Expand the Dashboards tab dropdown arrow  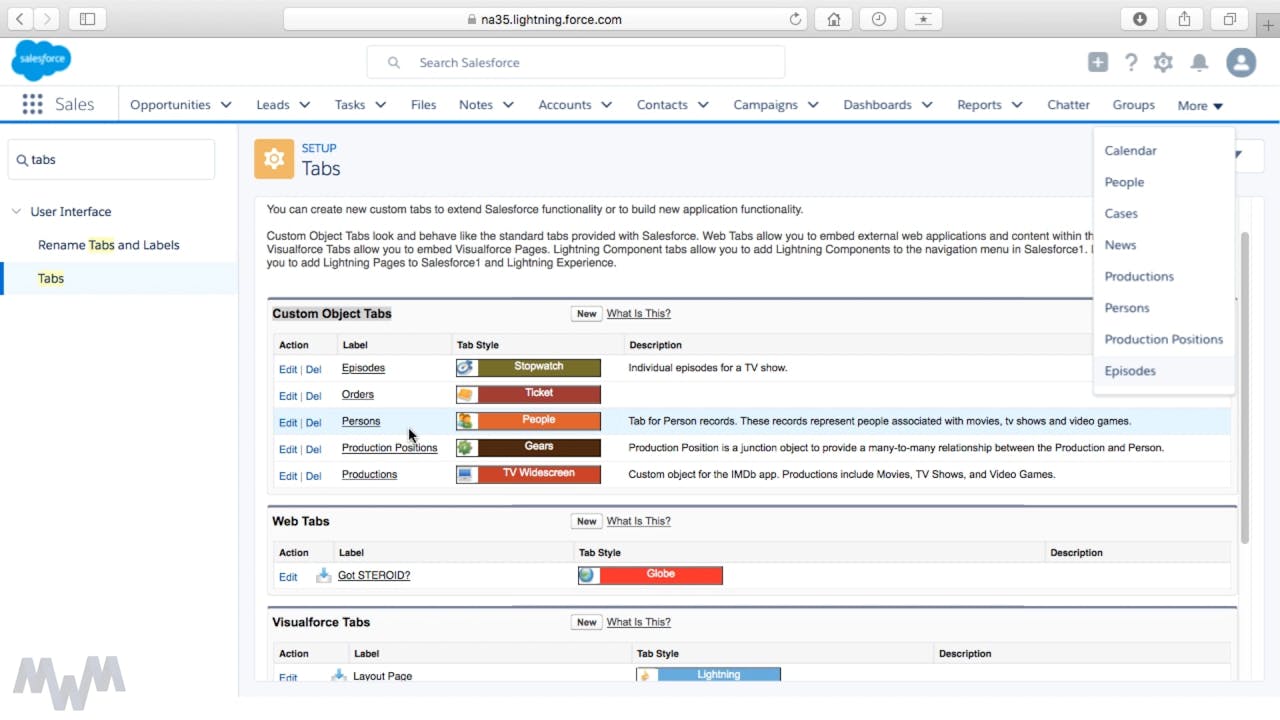927,105
